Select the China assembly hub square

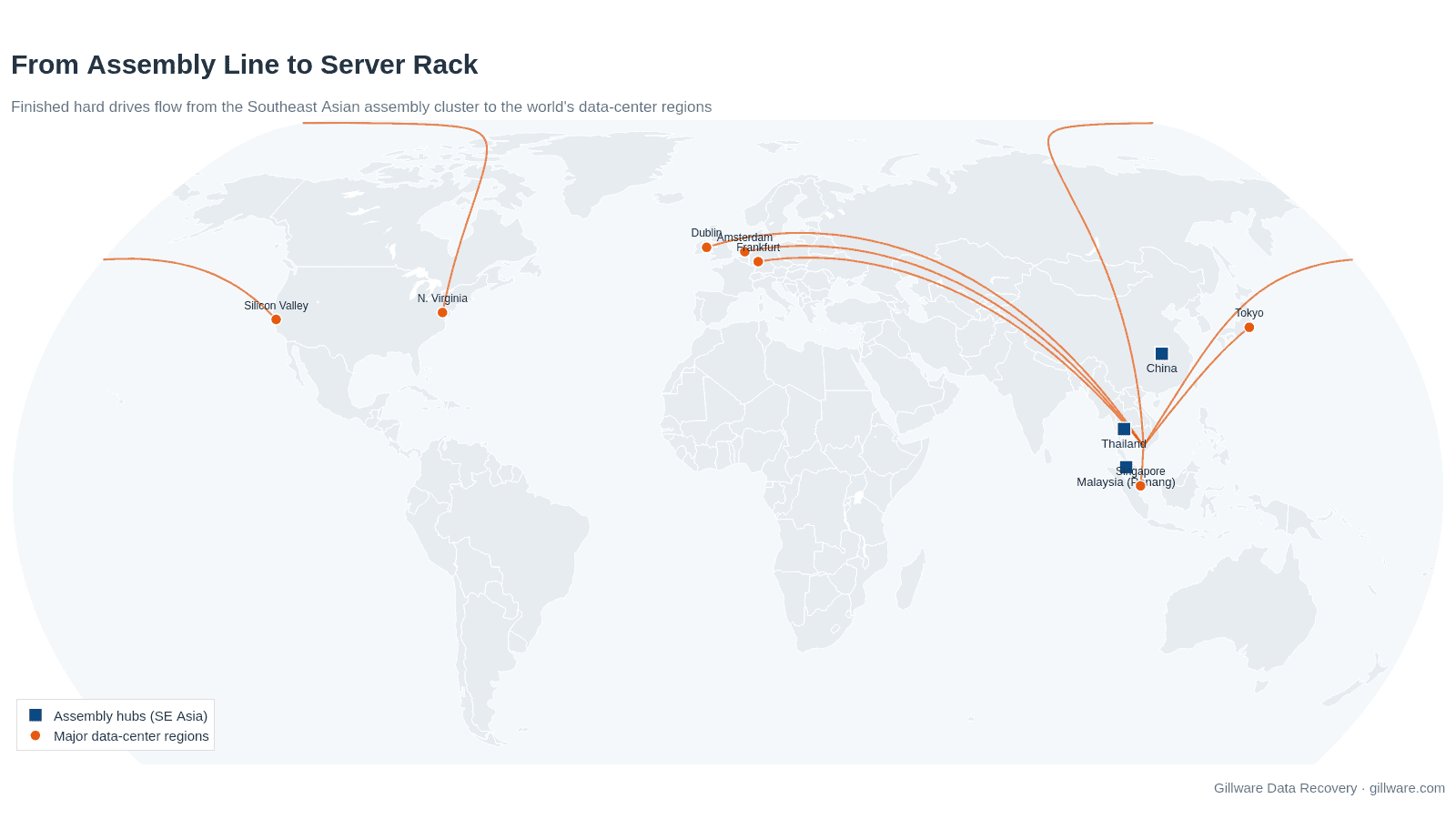pos(1161,354)
